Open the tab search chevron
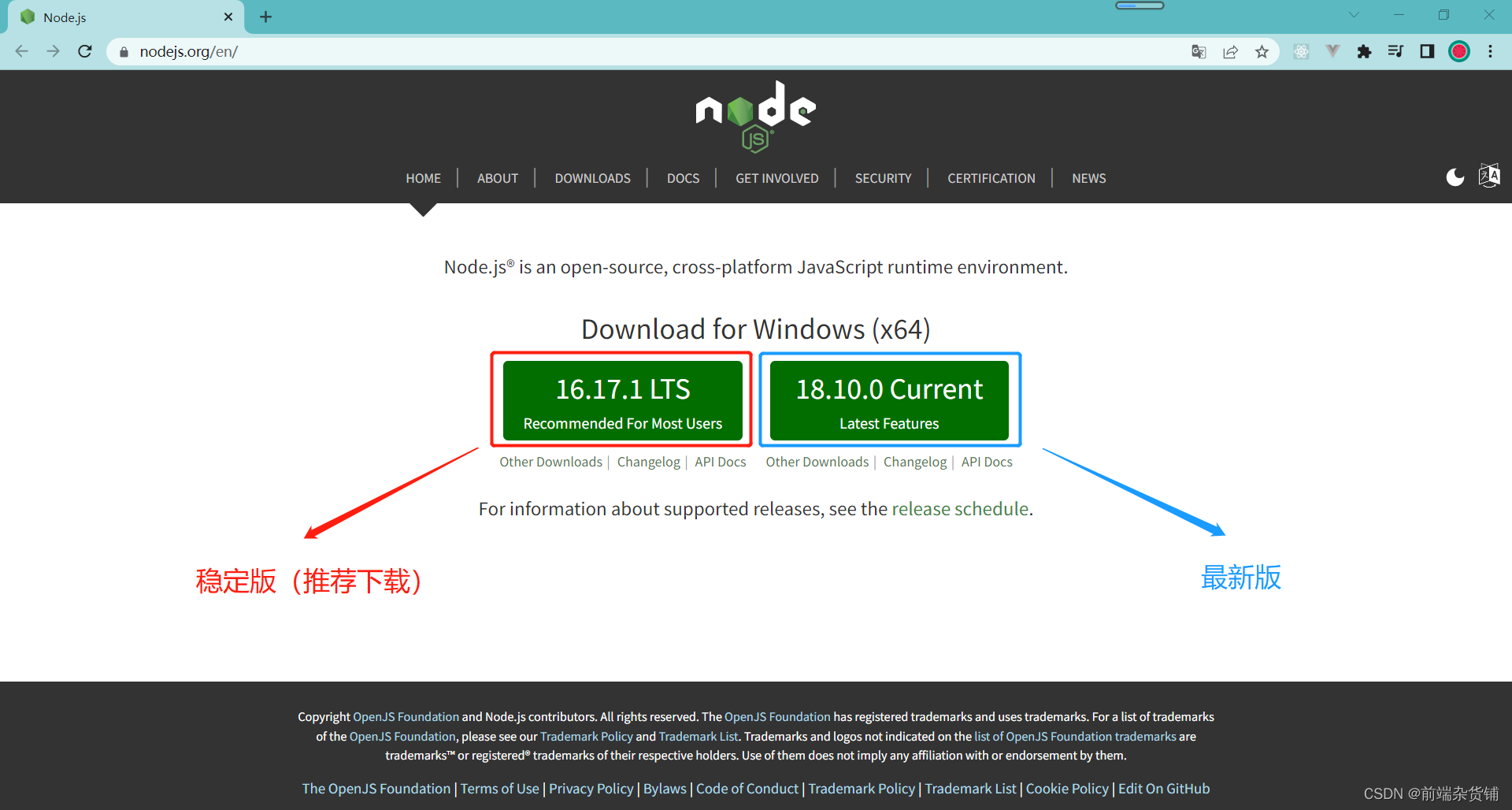This screenshot has width=1512, height=810. pos(1354,15)
